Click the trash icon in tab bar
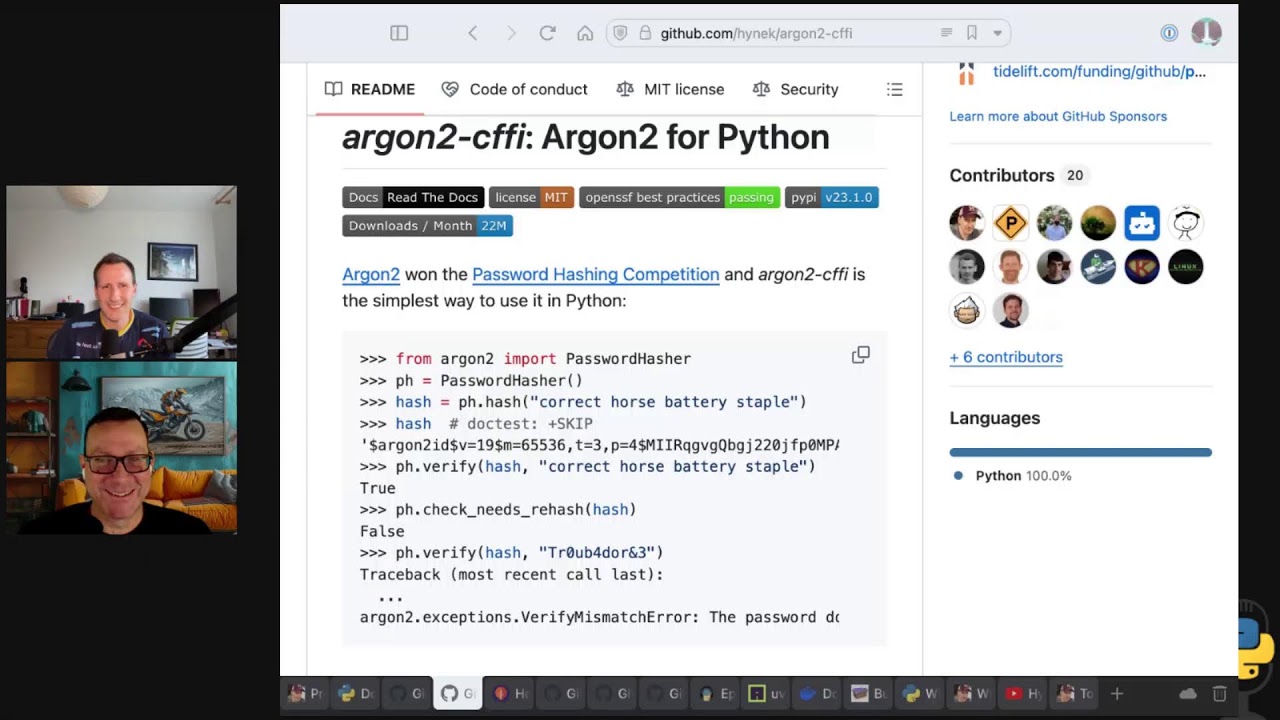Image resolution: width=1280 pixels, height=720 pixels. tap(1220, 693)
